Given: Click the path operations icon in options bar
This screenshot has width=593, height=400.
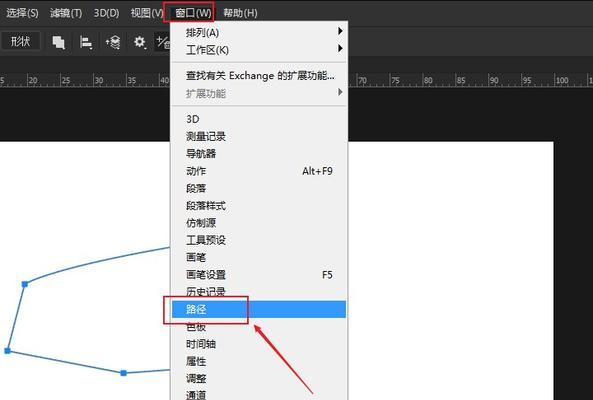Looking at the screenshot, I should 58,42.
